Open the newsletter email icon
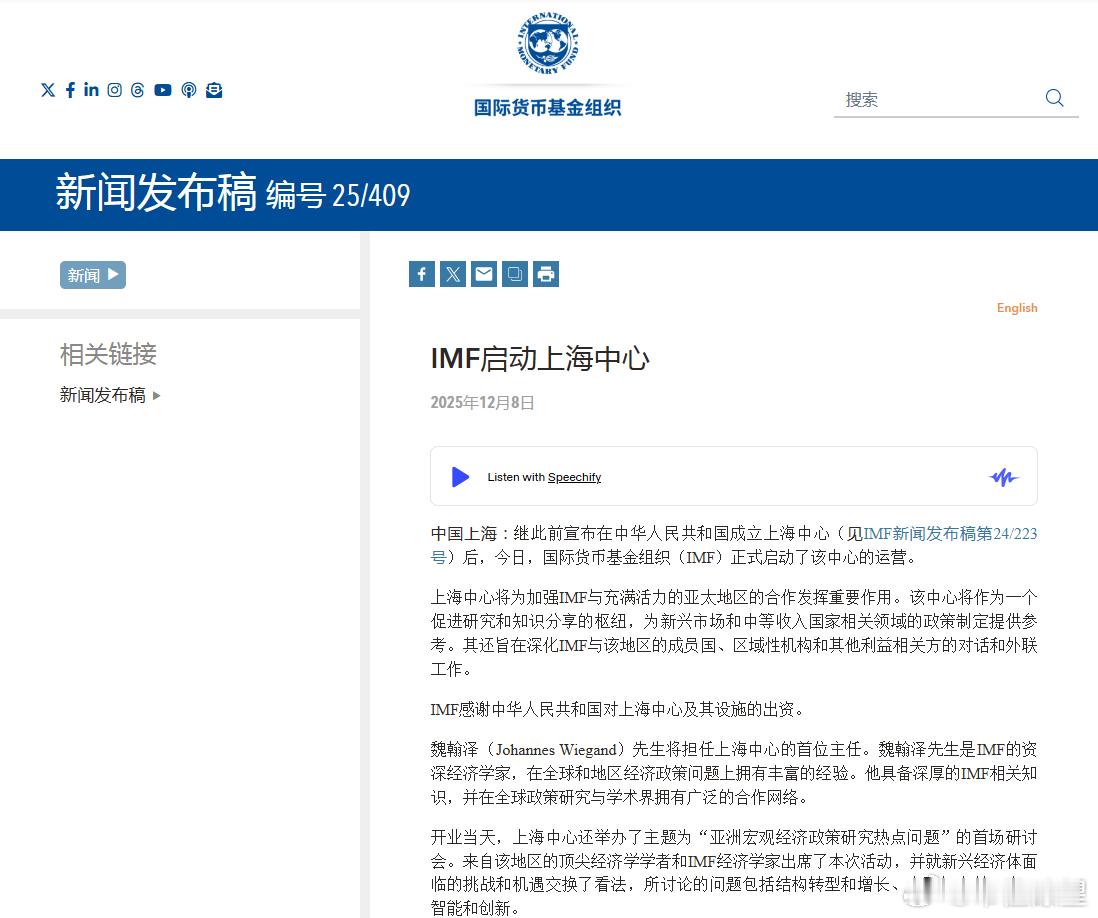Screen dimensions: 1098x918 (x=214, y=90)
